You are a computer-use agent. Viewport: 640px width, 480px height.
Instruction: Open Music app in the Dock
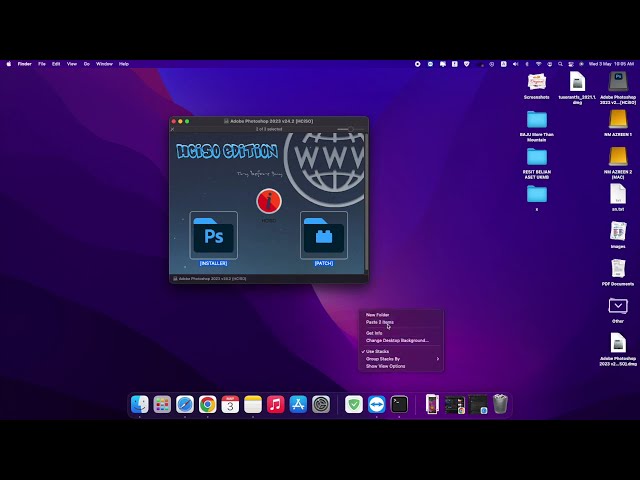[276, 404]
